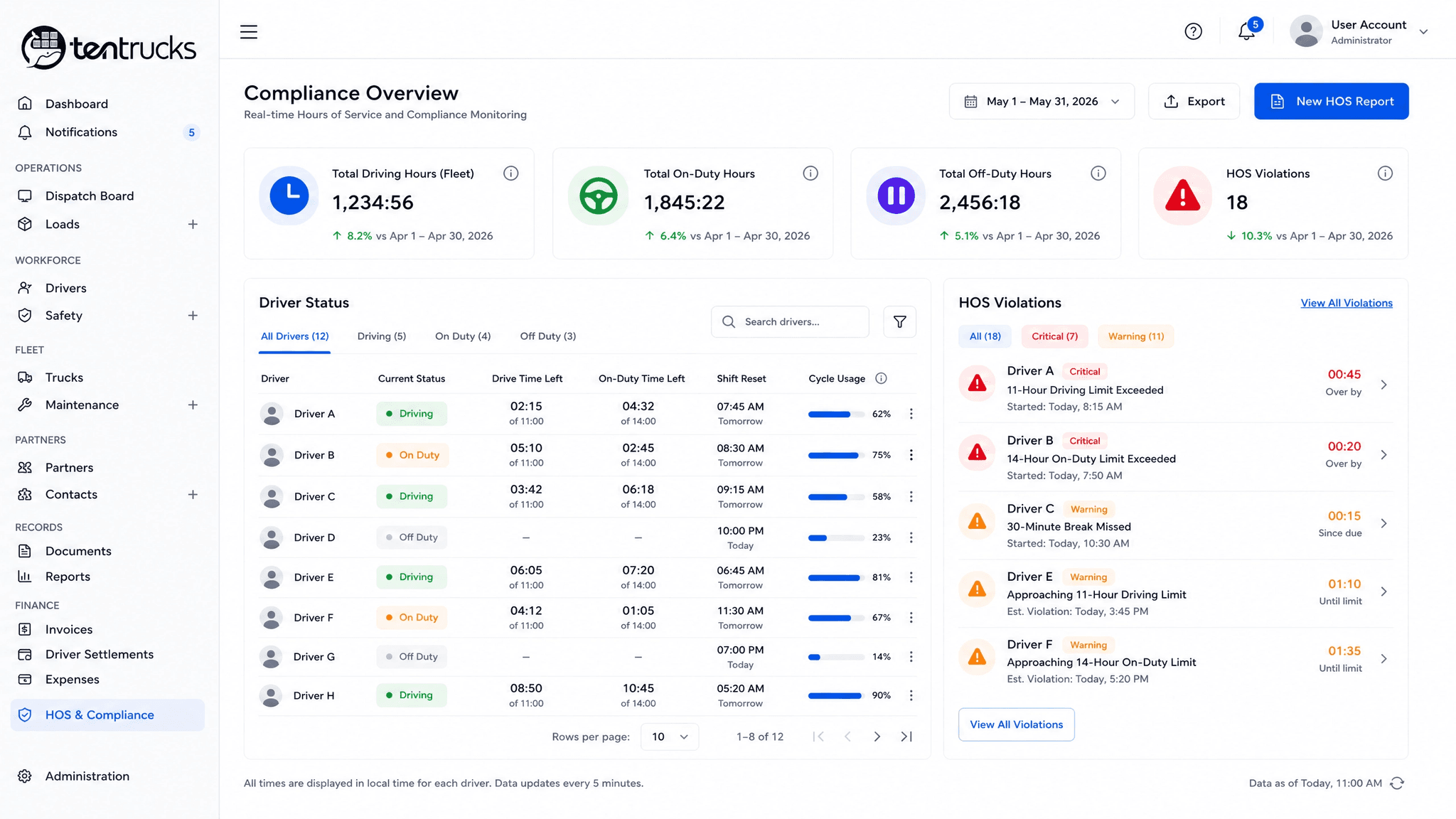Screen dimensions: 1456x819
Task: Open row options menu for Driver D
Action: pos(911,537)
